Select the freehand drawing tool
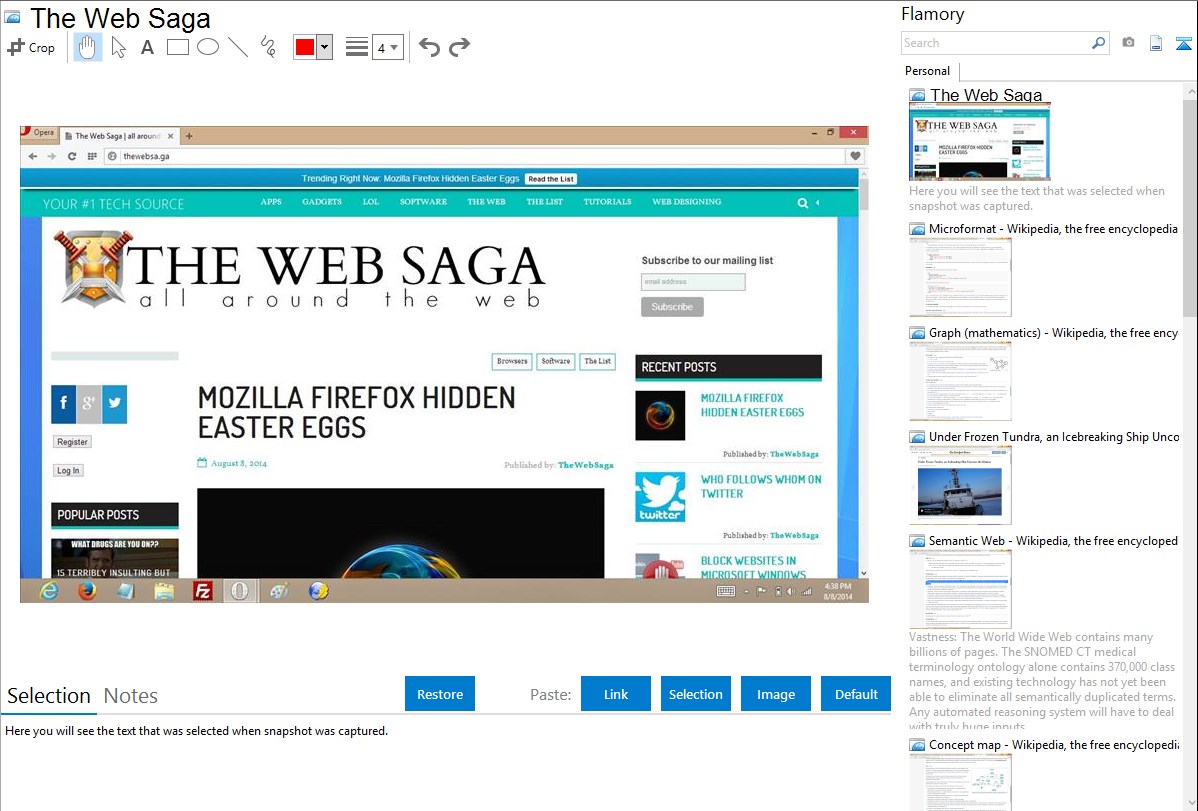The height and width of the screenshot is (811, 1198). [x=268, y=47]
